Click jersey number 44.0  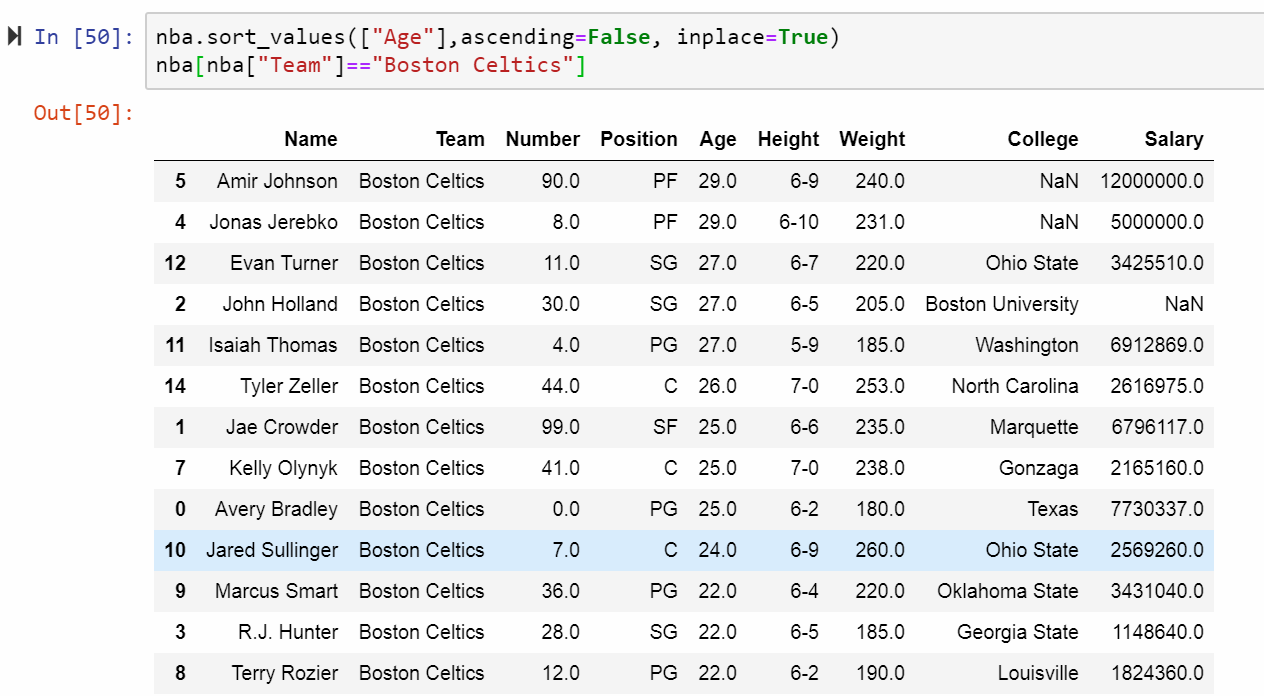561,386
